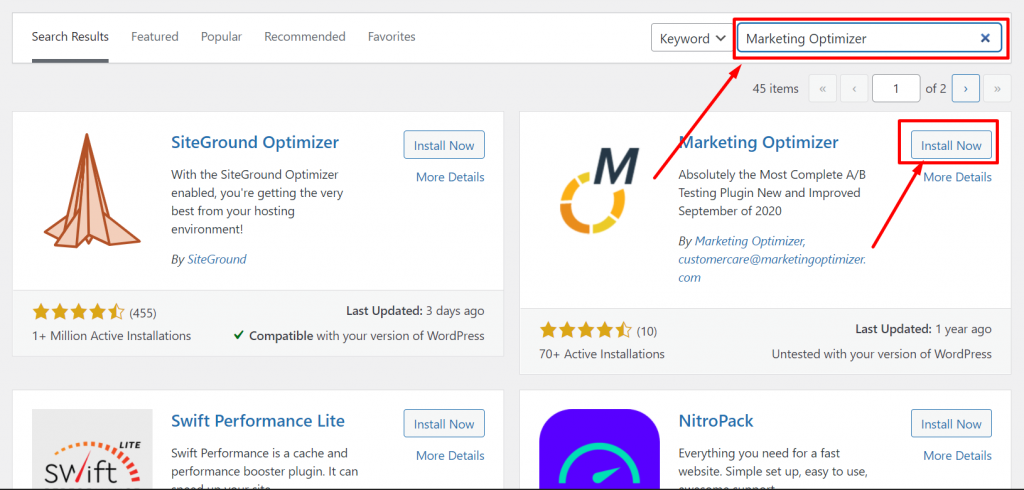Image resolution: width=1024 pixels, height=490 pixels.
Task: Switch to the Popular tab
Action: 221,37
